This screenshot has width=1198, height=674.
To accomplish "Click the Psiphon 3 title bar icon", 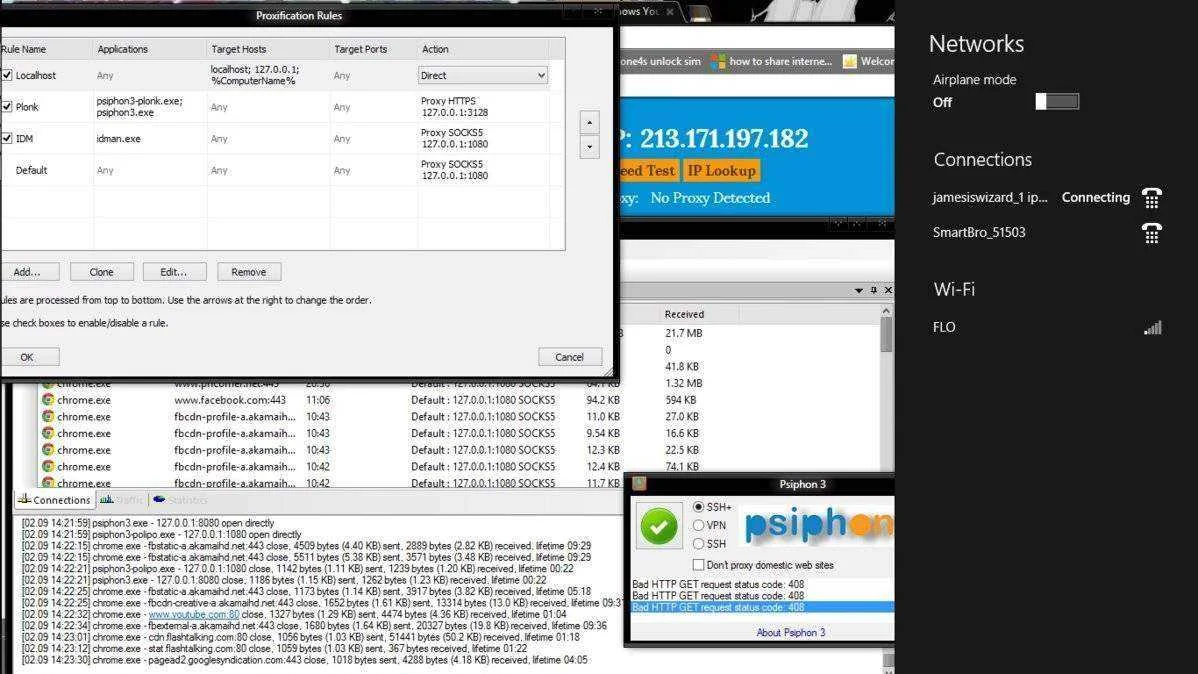I will (639, 483).
